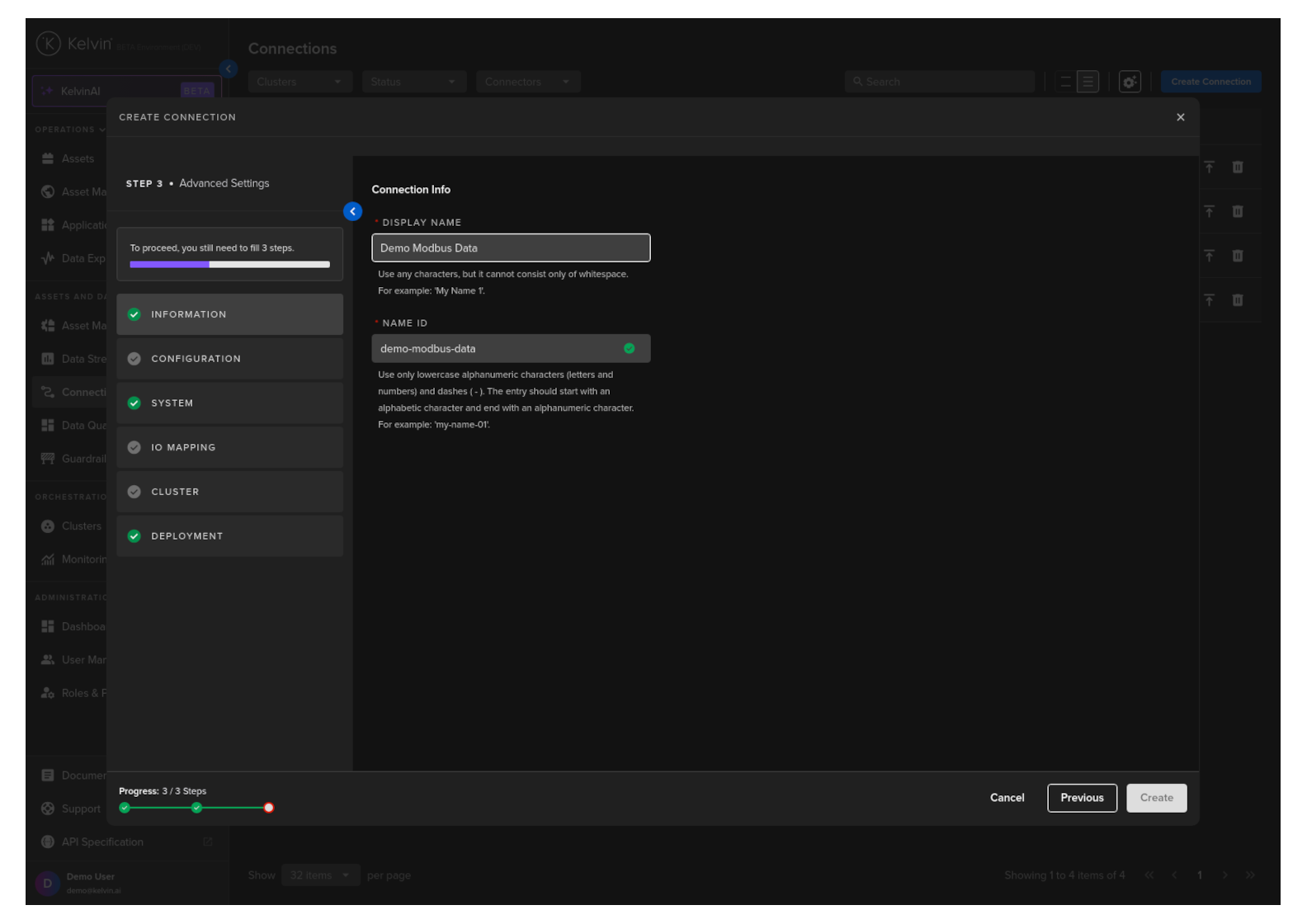Select the Information step

point(229,314)
